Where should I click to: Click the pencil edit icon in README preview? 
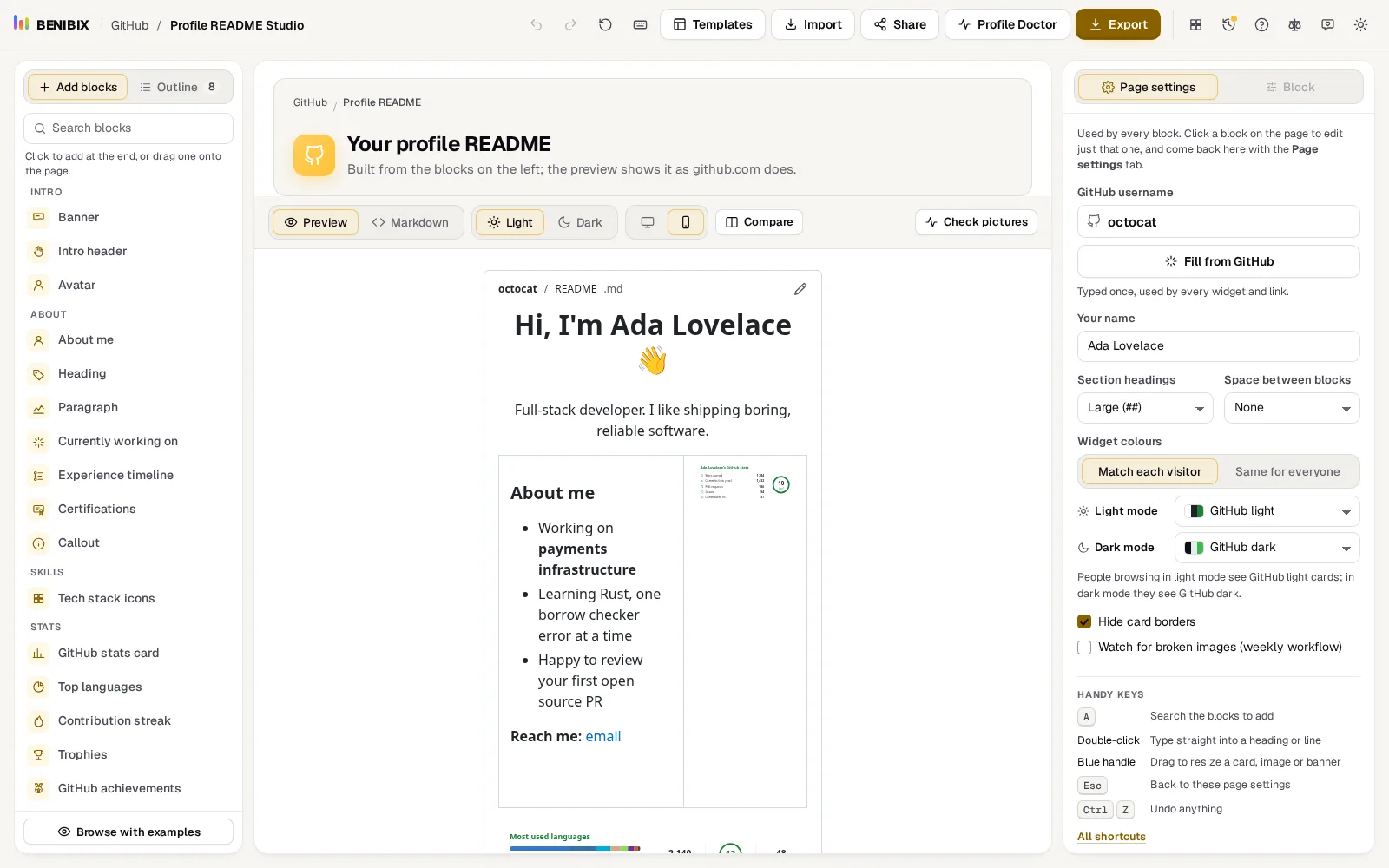[800, 289]
